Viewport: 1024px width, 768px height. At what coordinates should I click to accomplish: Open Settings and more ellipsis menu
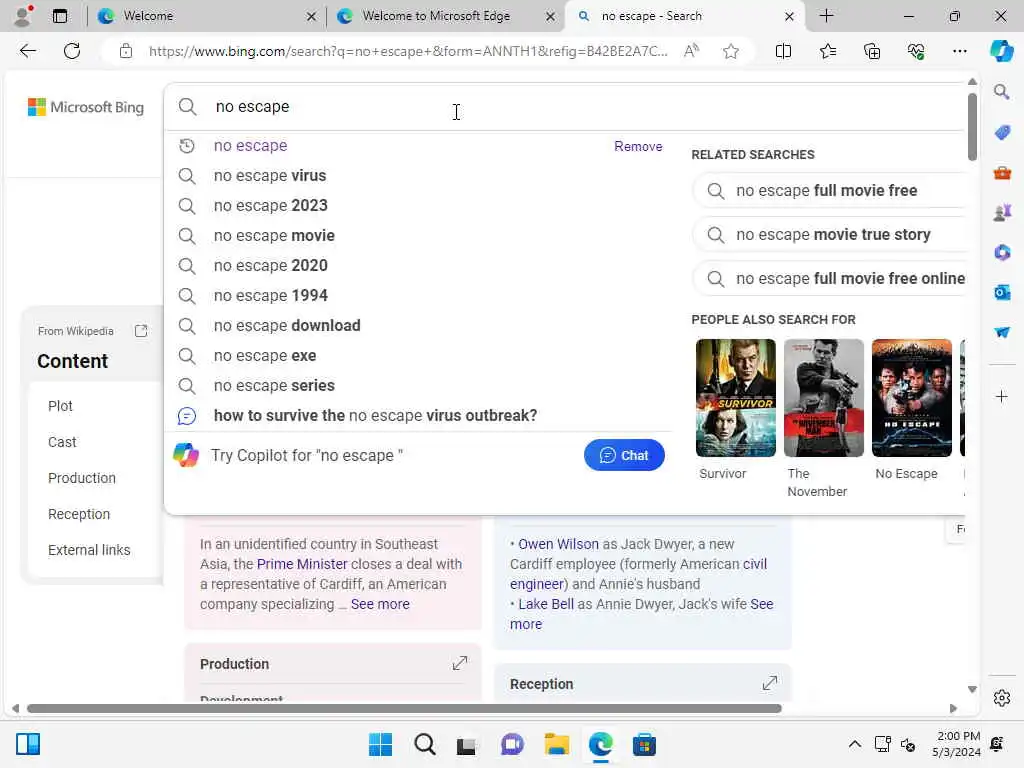pyautogui.click(x=959, y=51)
